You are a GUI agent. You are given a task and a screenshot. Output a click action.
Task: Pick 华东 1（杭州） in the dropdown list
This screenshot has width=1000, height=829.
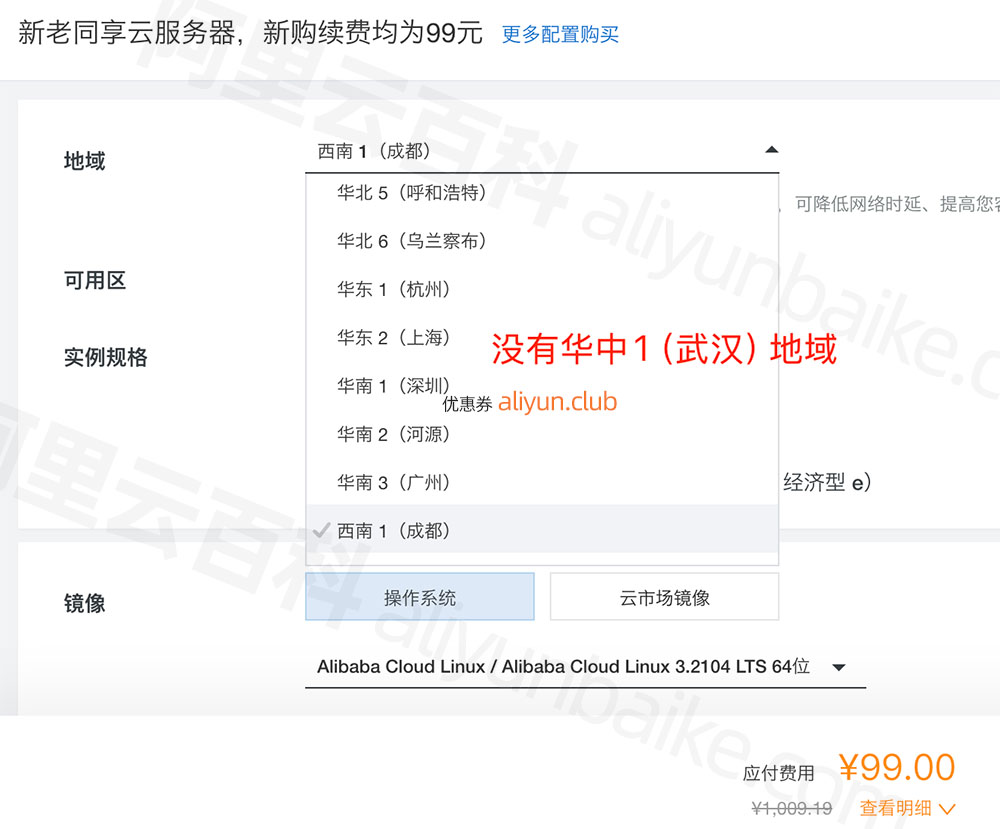(394, 289)
